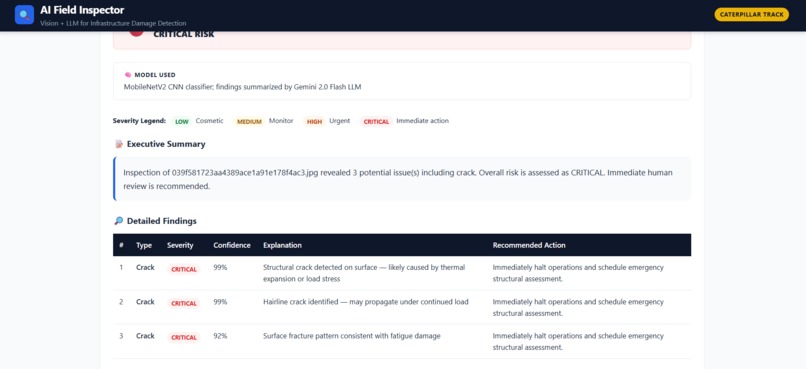806x369 pixels.
Task: Click the AI Field Inspector title
Action: (82, 10)
